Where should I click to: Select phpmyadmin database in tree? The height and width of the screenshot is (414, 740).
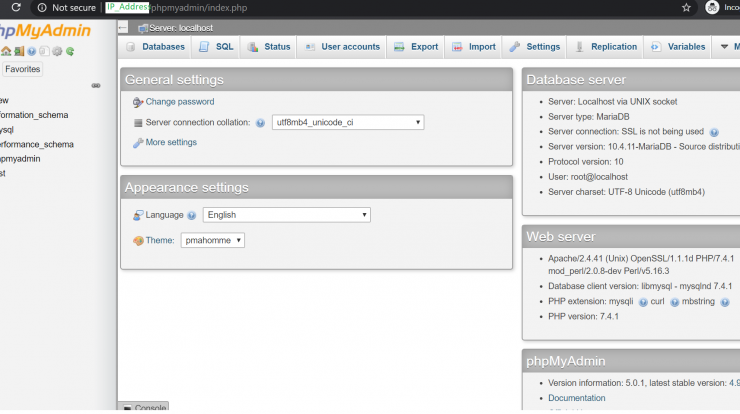click(20, 159)
